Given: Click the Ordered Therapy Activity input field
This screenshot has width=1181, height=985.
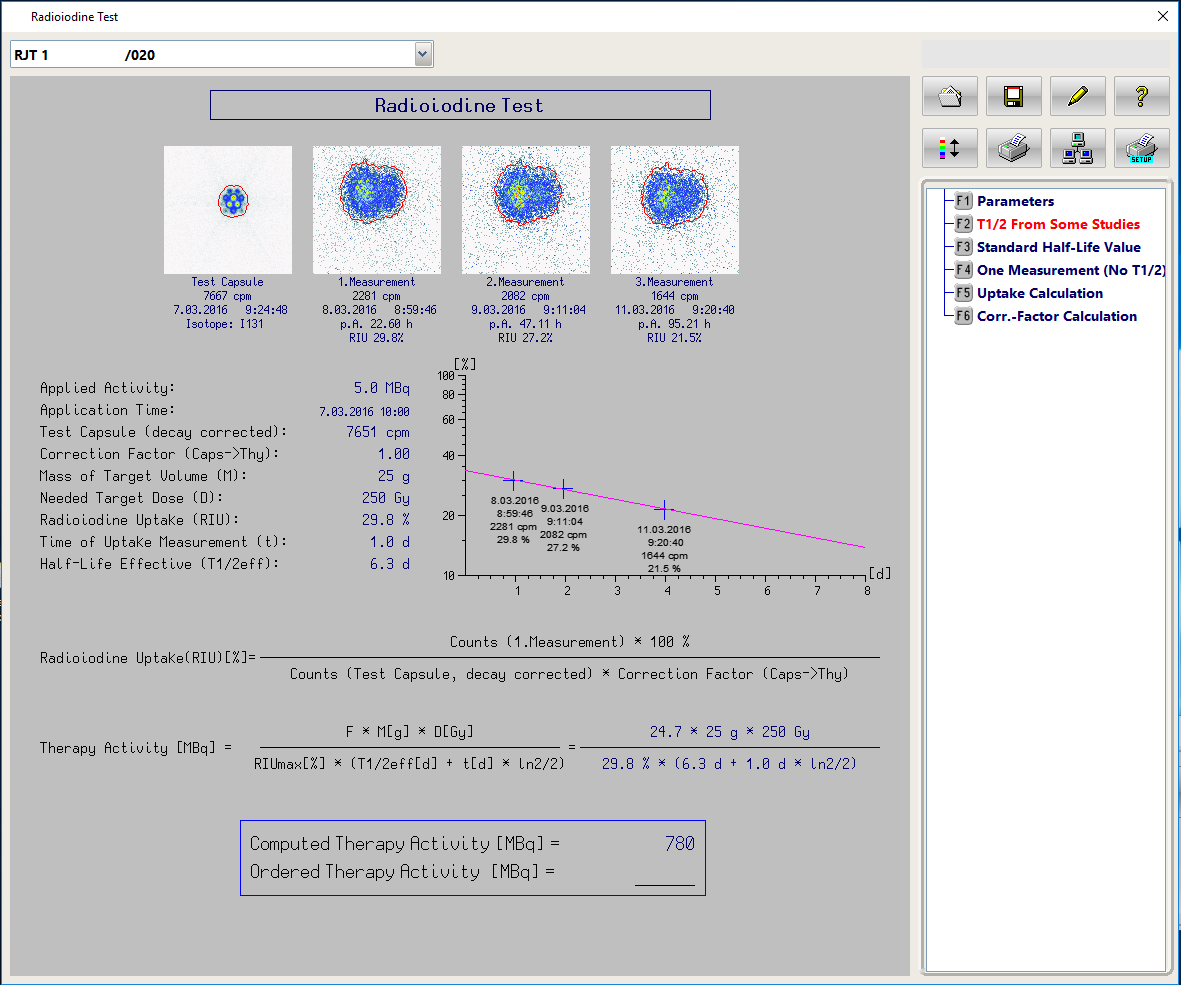Looking at the screenshot, I should click(x=664, y=873).
